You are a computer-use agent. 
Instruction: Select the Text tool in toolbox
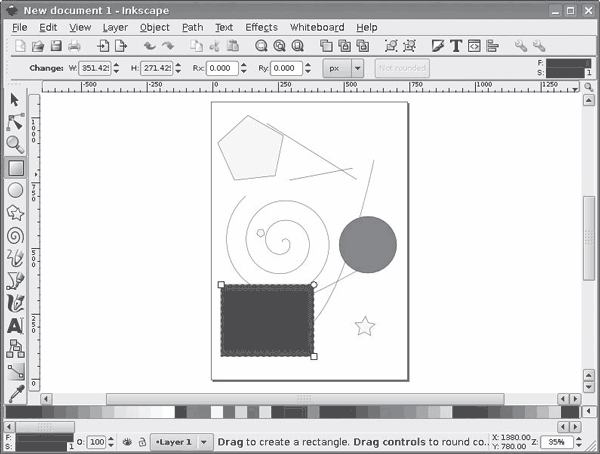click(15, 326)
